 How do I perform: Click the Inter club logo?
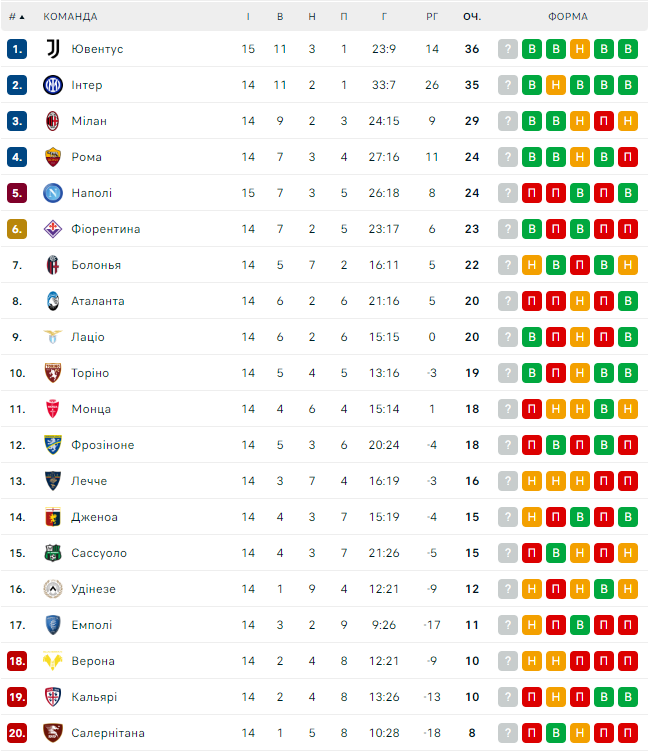53,85
